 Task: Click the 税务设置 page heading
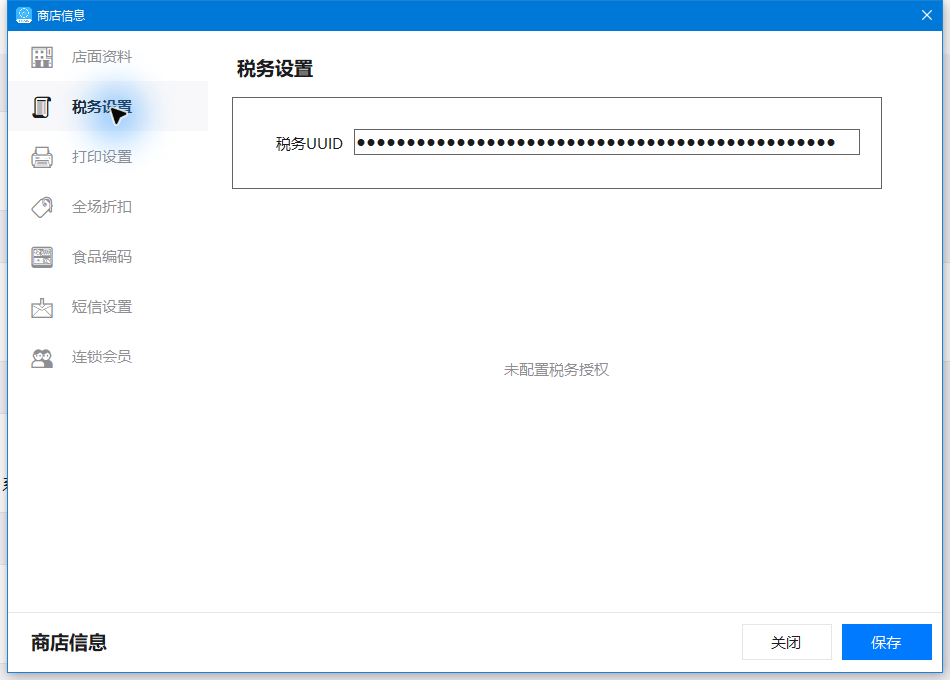coord(274,68)
